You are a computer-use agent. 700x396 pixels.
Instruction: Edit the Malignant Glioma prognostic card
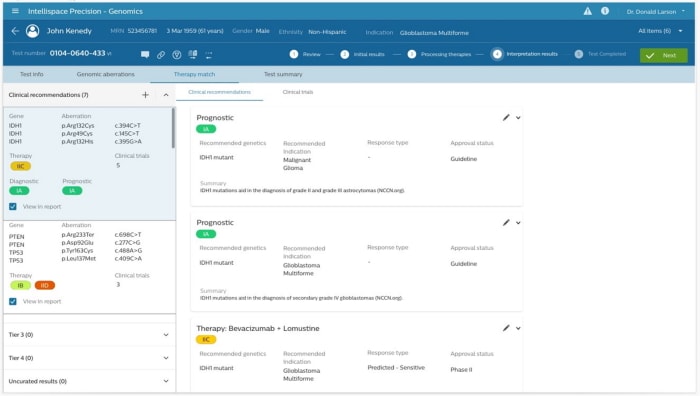(x=506, y=117)
